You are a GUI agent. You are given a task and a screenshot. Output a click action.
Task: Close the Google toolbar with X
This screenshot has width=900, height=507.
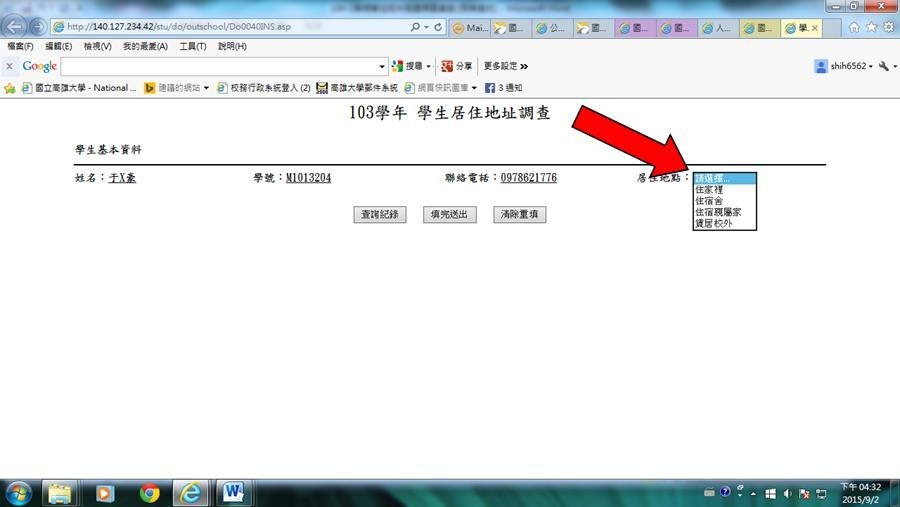(9, 66)
